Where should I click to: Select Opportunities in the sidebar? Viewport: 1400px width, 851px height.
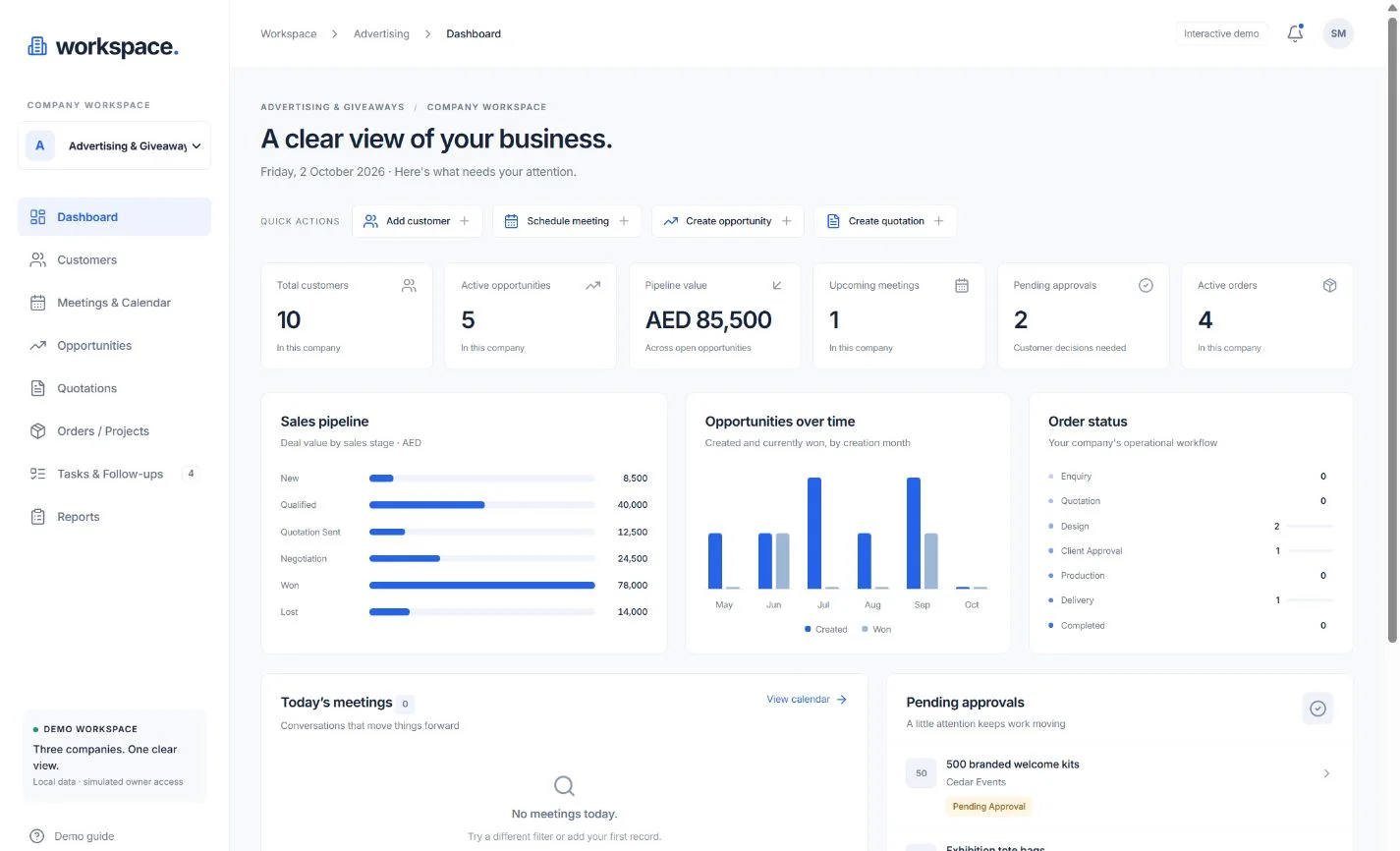tap(114, 345)
